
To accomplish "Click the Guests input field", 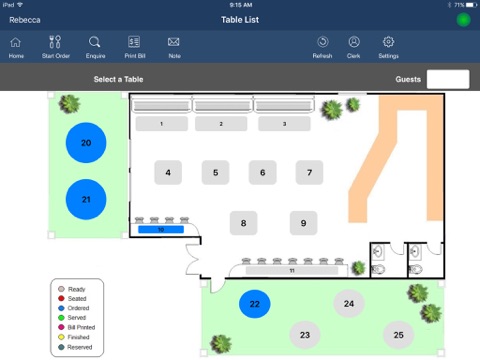I will 448,79.
